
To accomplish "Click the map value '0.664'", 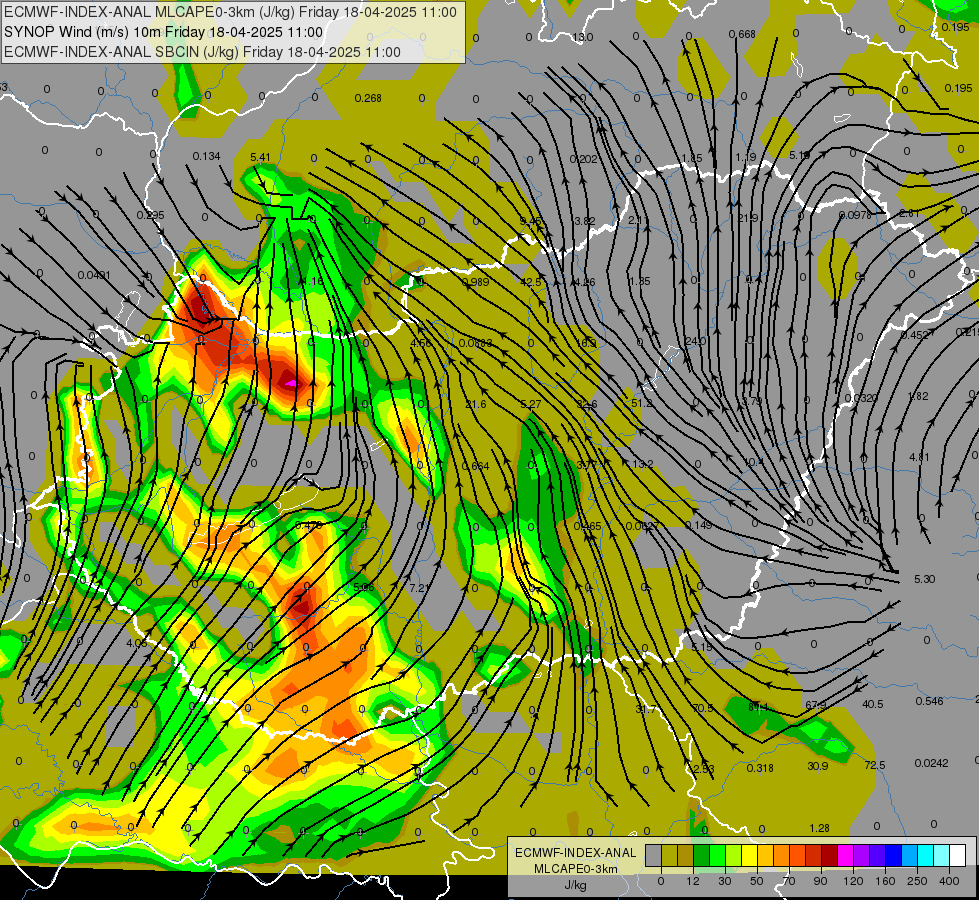I will (x=476, y=466).
